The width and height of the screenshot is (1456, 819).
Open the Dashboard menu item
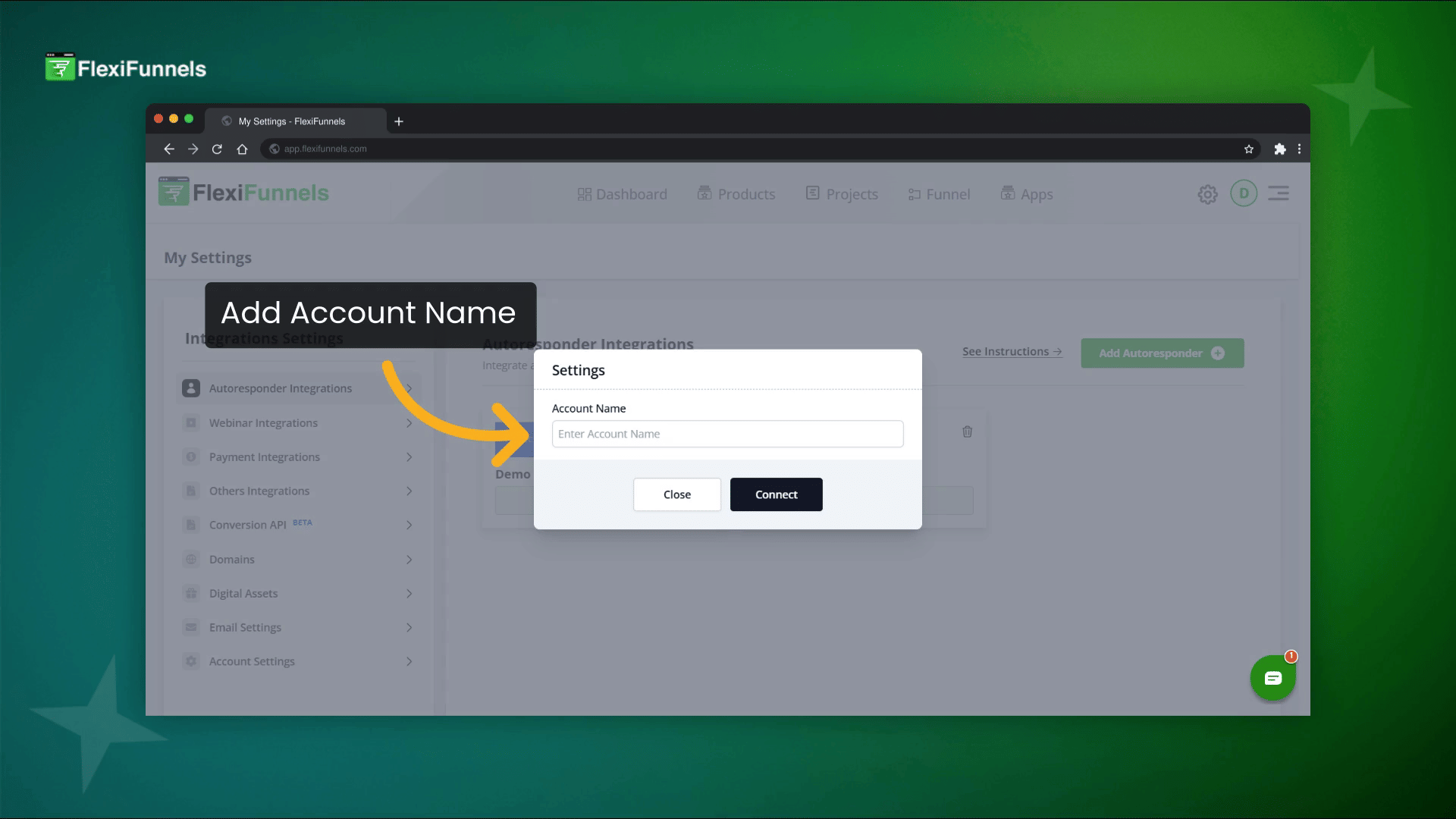[622, 194]
